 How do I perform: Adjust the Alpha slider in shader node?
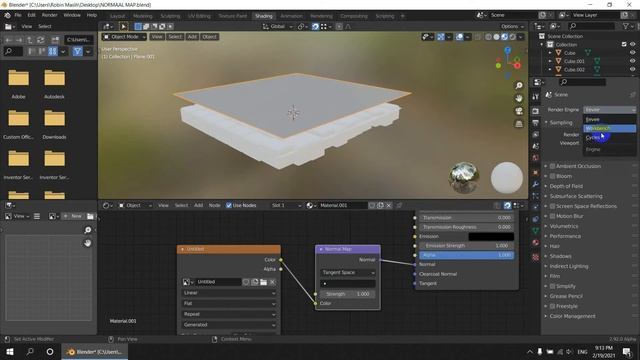(x=467, y=255)
